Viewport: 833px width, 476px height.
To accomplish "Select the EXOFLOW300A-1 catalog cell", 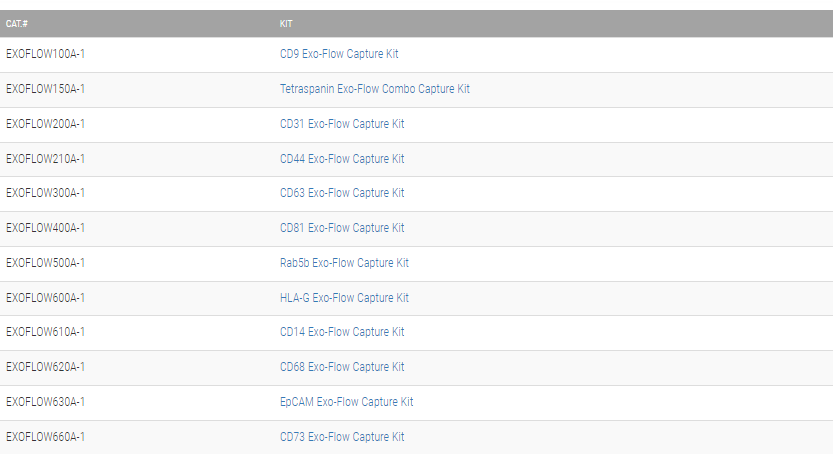I will [x=46, y=193].
